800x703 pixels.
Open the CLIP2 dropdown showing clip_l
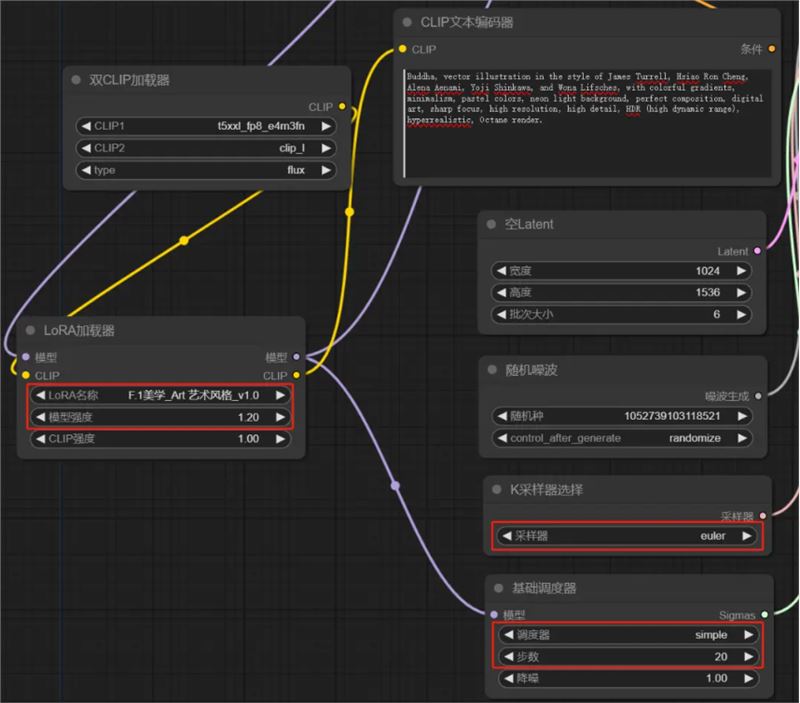click(x=206, y=148)
